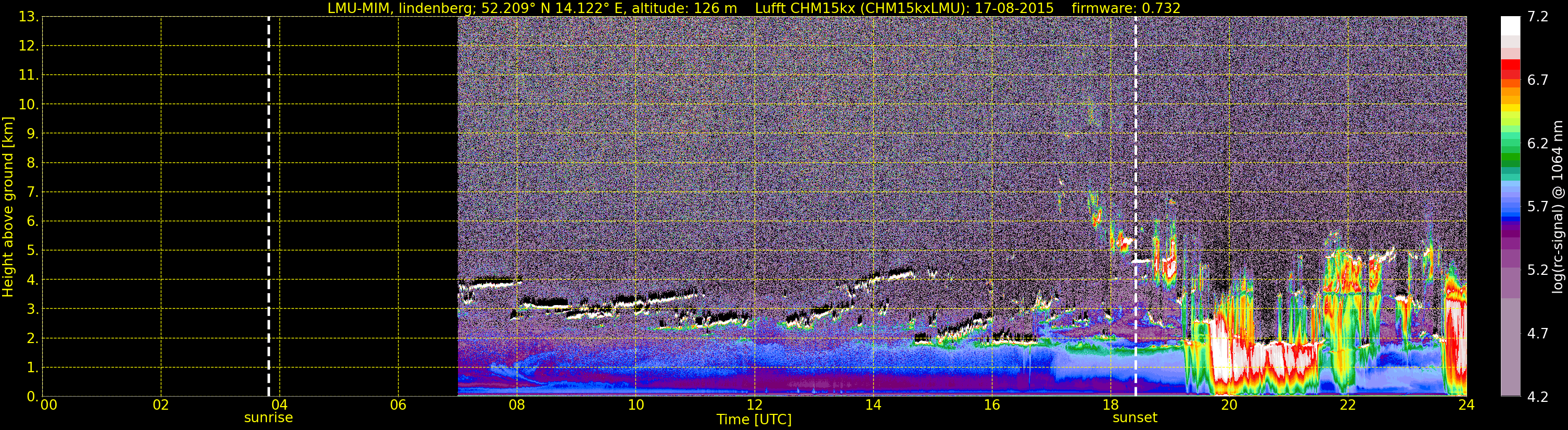Click the time axis tick label '00'
The image size is (1568, 430).
[49, 405]
